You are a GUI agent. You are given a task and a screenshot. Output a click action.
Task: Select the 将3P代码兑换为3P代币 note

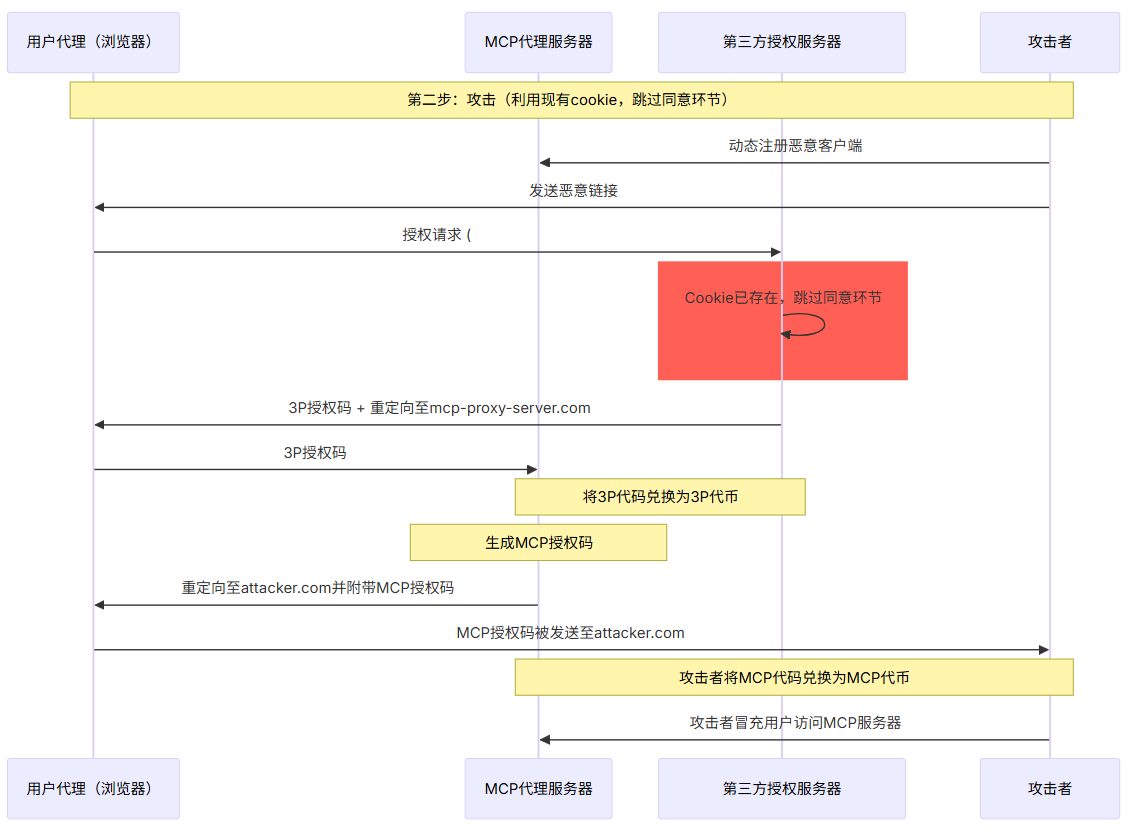[660, 497]
